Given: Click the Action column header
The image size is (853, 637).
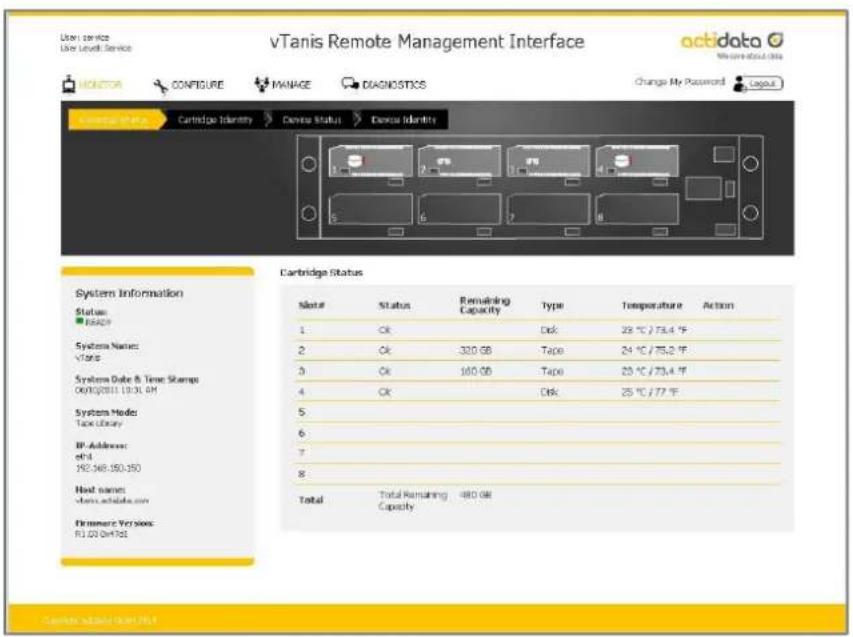Looking at the screenshot, I should coord(718,306).
